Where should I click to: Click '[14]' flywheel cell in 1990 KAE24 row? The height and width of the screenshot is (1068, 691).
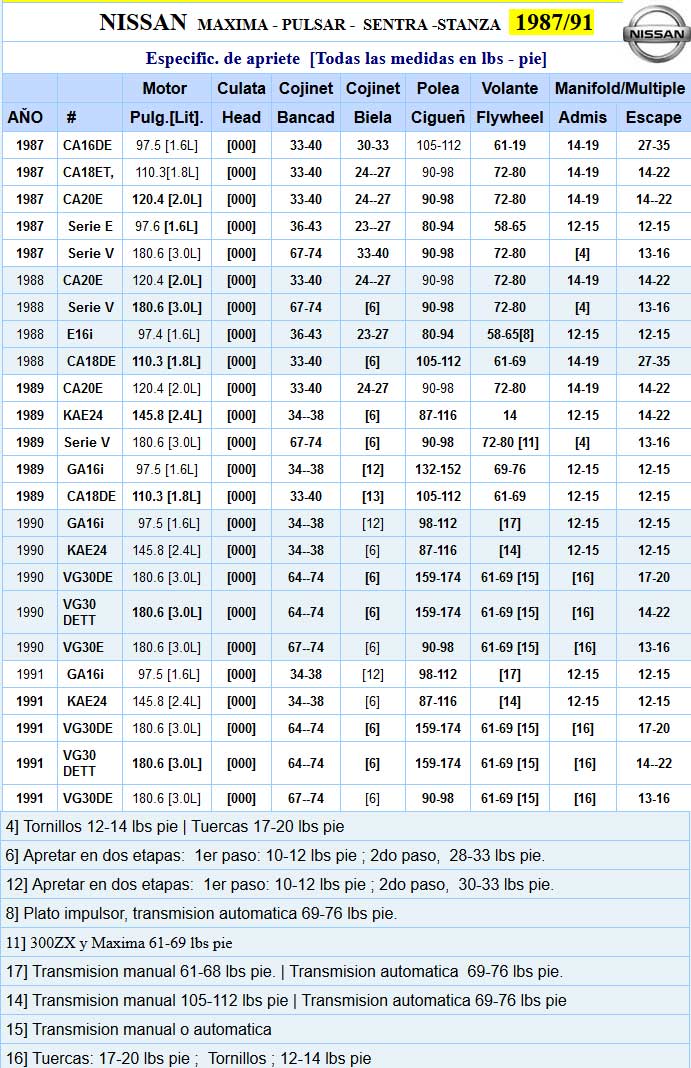[510, 550]
